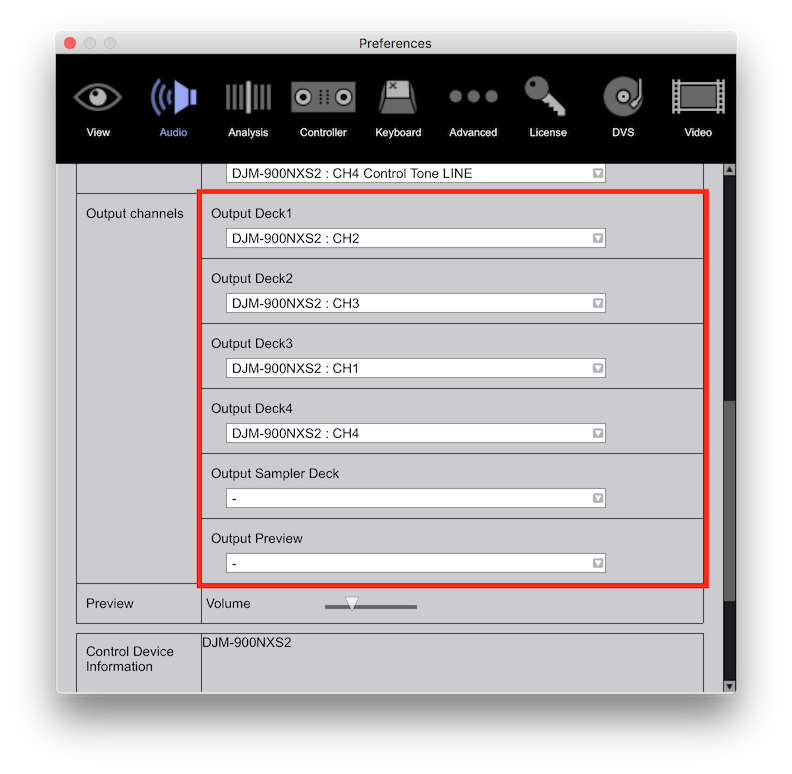Click the Preview row label
Image resolution: width=792 pixels, height=774 pixels.
click(x=110, y=603)
